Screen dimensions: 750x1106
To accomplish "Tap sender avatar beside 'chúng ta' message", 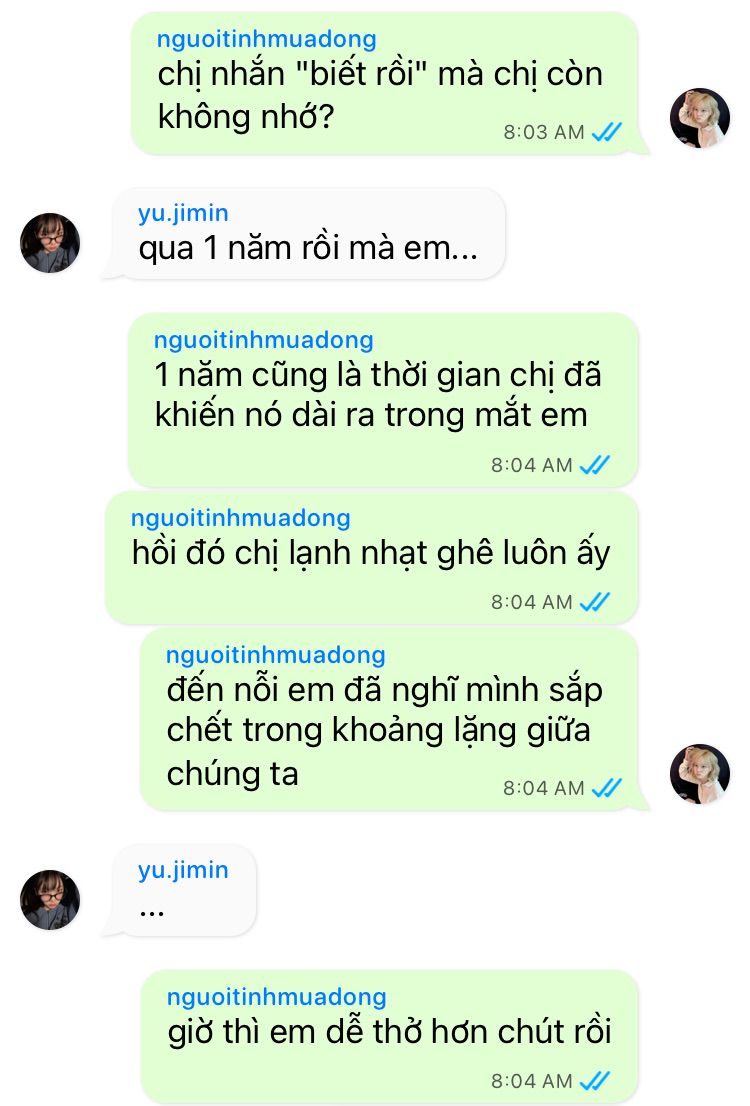I will pyautogui.click(x=699, y=774).
